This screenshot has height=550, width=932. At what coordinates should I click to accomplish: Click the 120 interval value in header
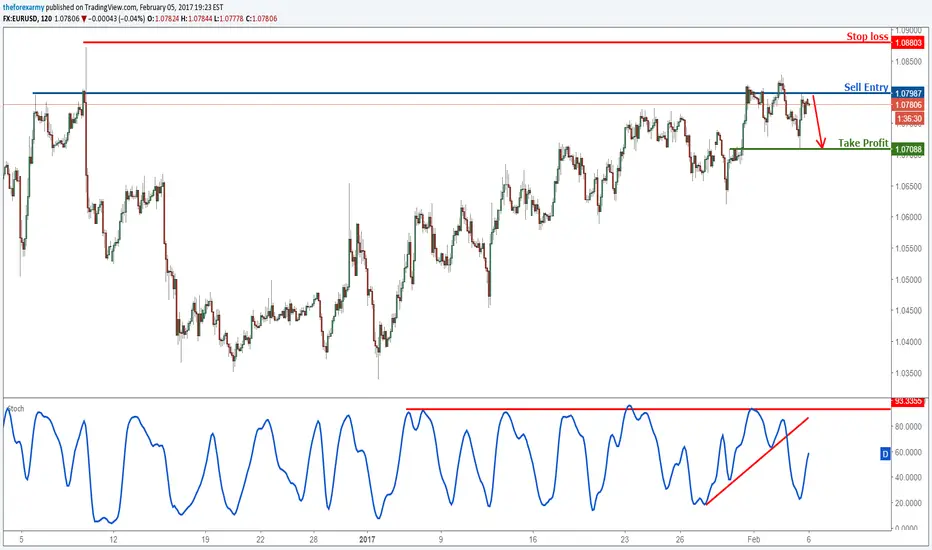tap(46, 18)
